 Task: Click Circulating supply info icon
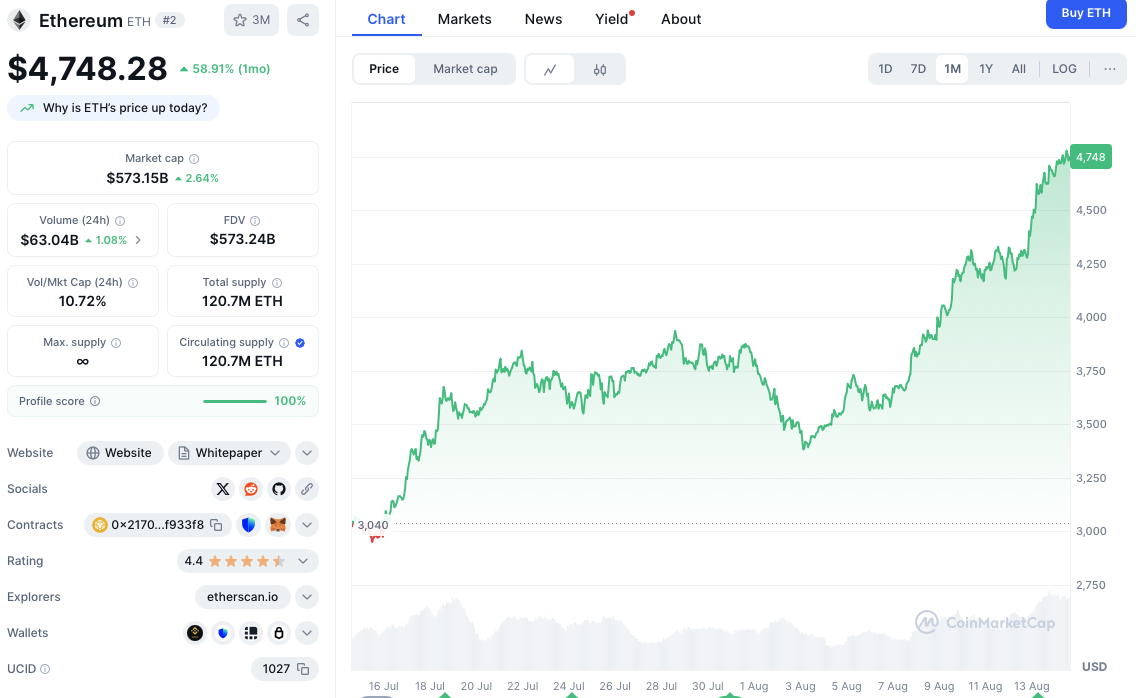click(x=284, y=343)
